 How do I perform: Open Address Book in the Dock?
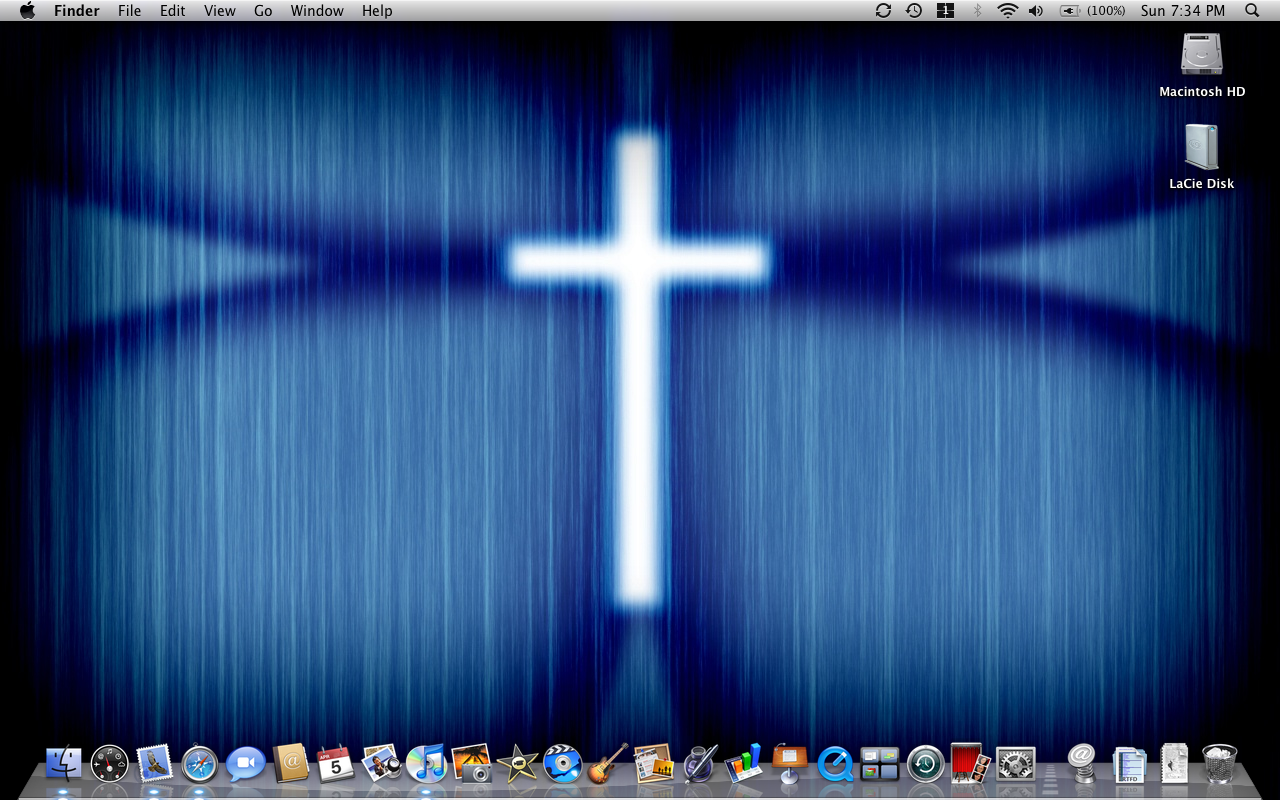[290, 765]
